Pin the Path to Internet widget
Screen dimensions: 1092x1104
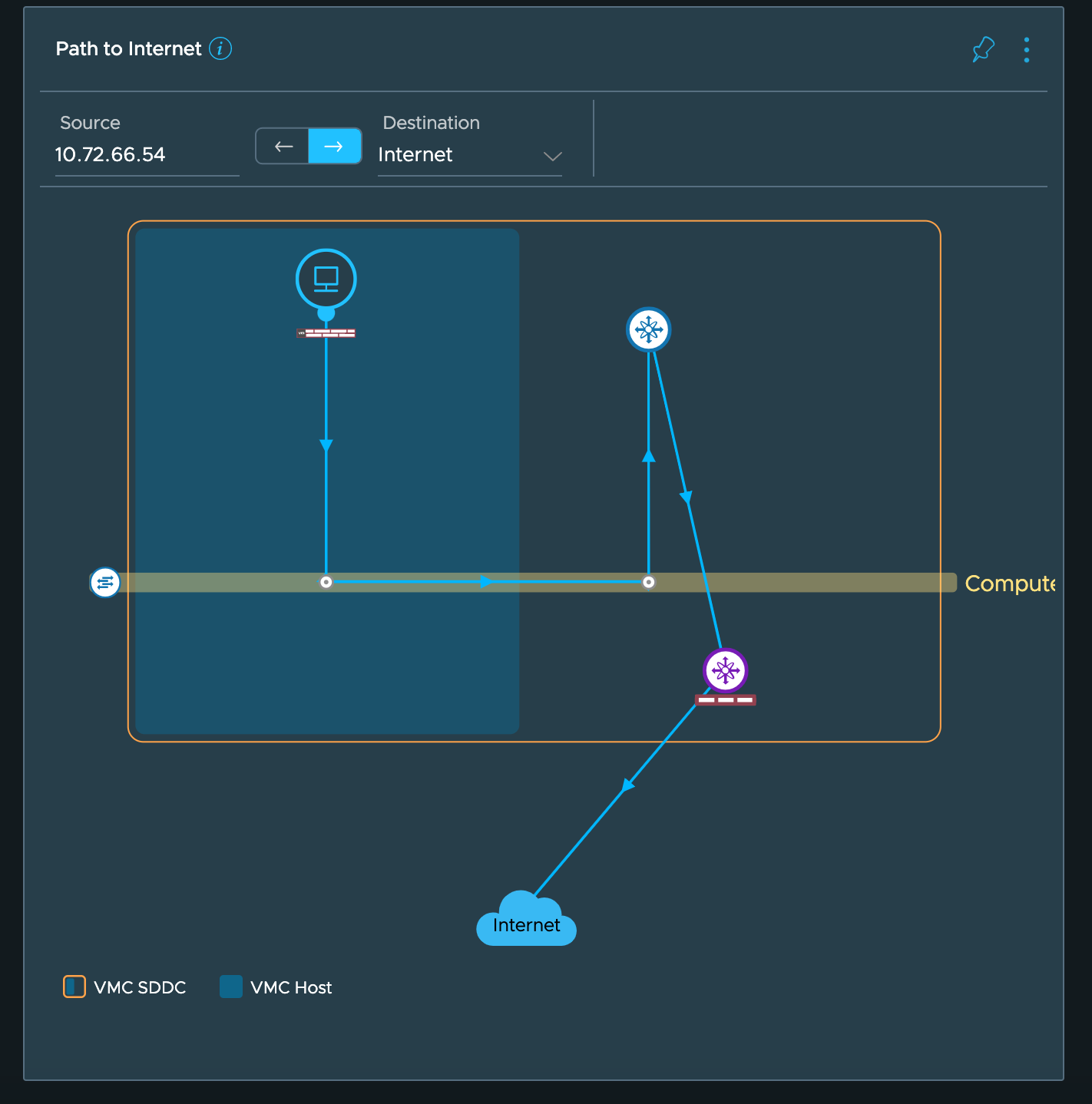tap(983, 50)
